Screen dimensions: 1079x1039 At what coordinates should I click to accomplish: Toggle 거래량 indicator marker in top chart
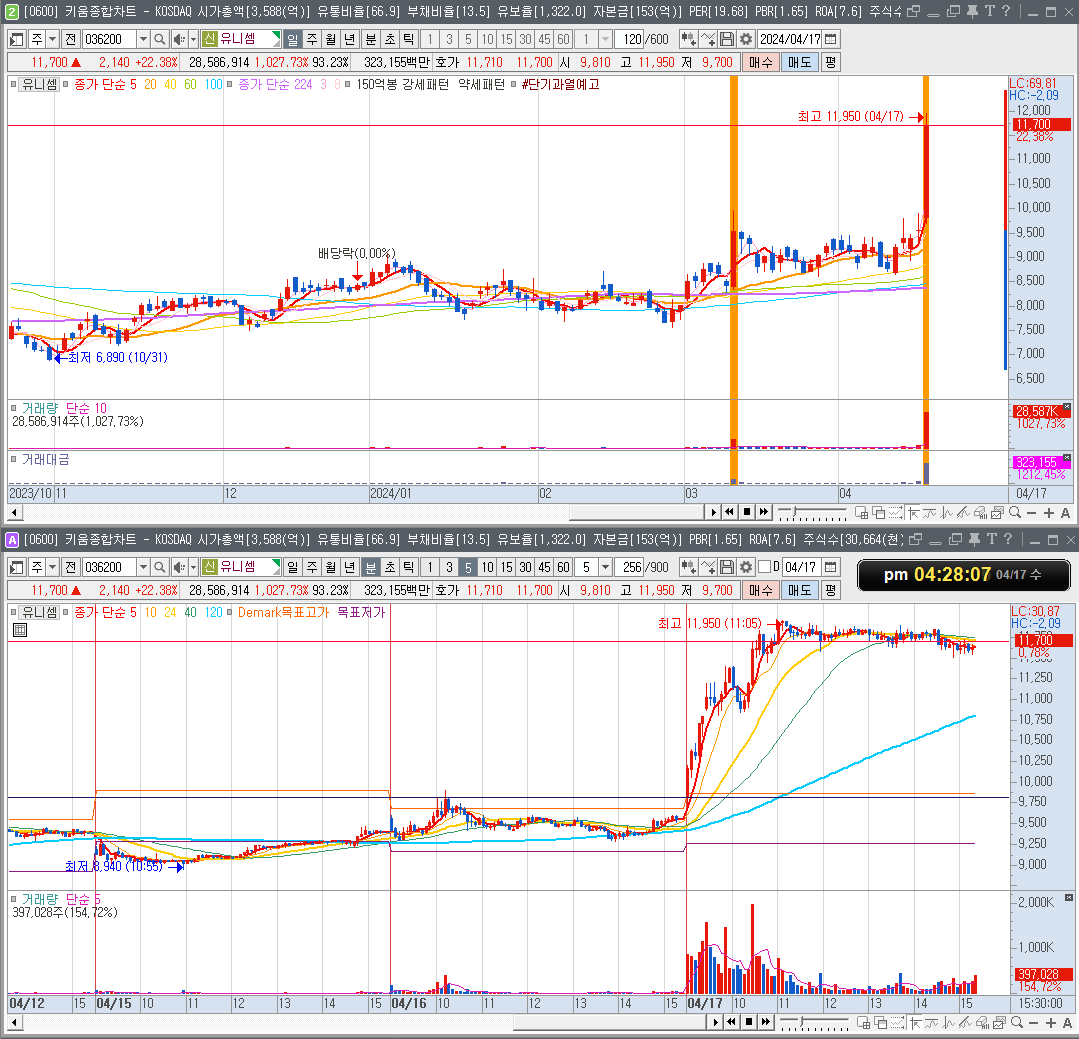tap(14, 407)
